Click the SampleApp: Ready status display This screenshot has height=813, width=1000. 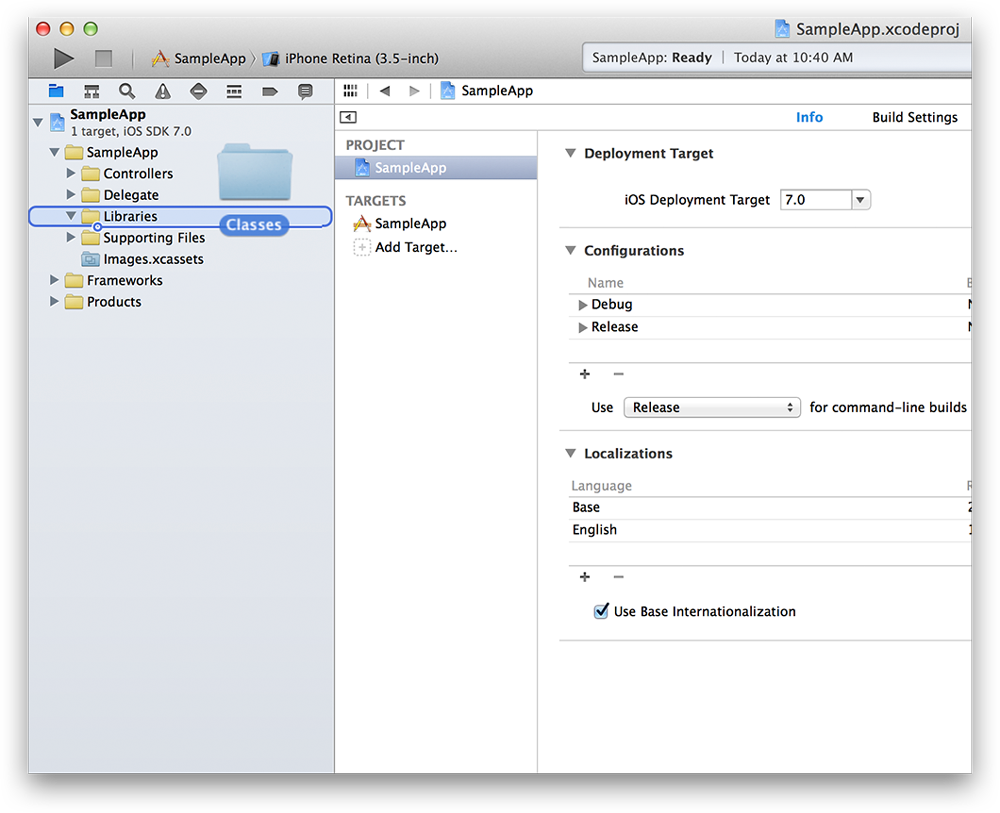777,57
